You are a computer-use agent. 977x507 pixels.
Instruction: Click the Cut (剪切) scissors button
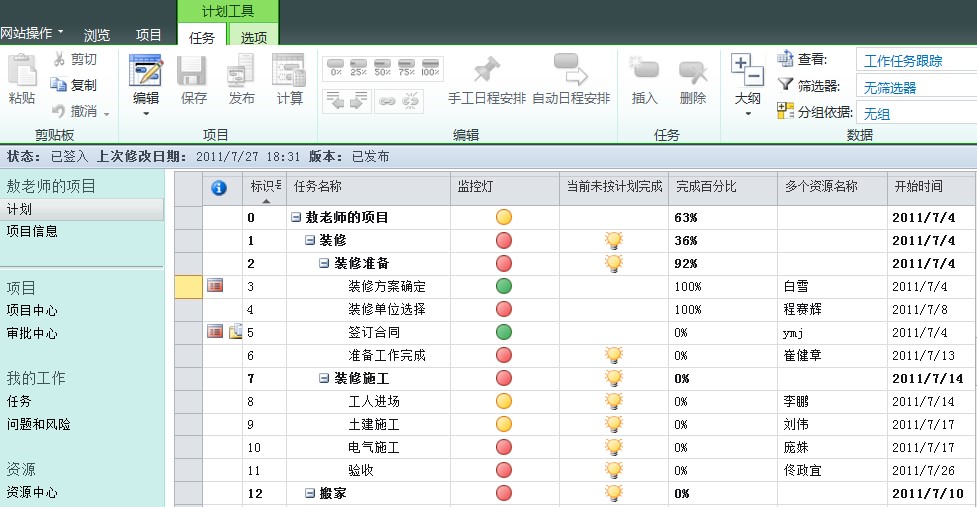pos(76,60)
